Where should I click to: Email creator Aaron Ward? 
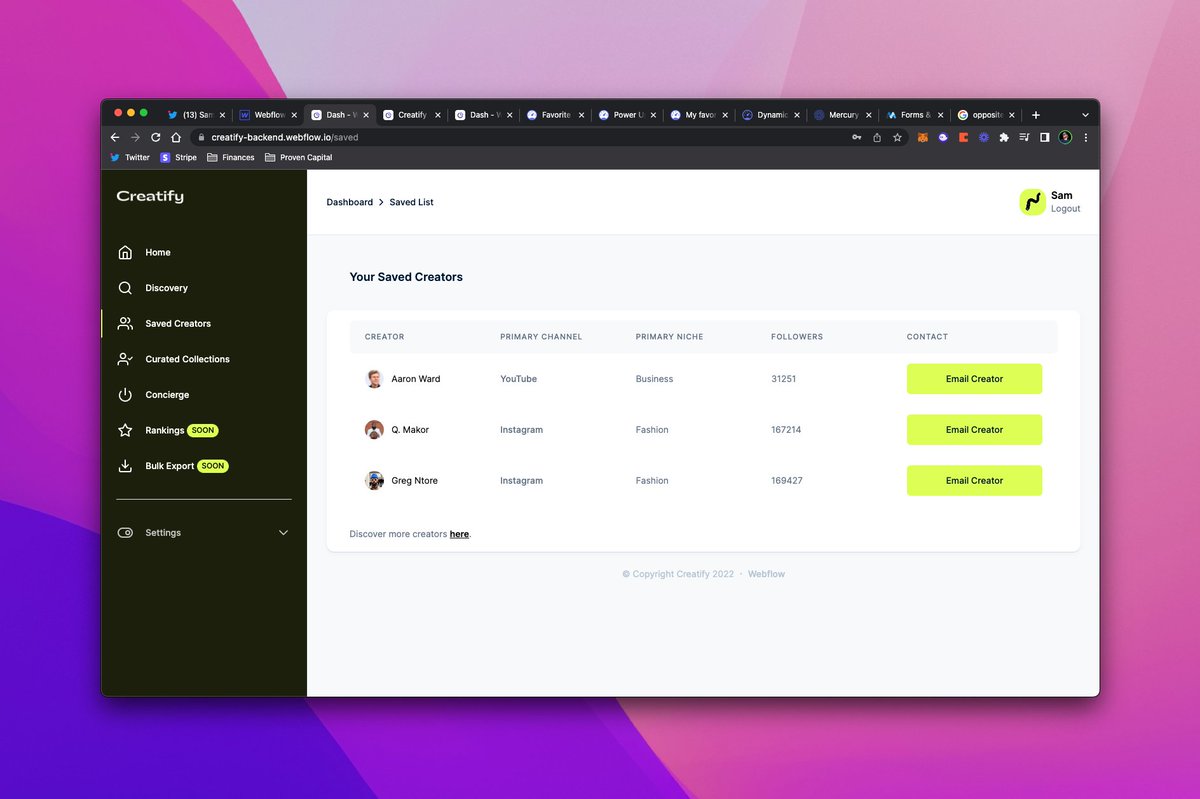(974, 379)
